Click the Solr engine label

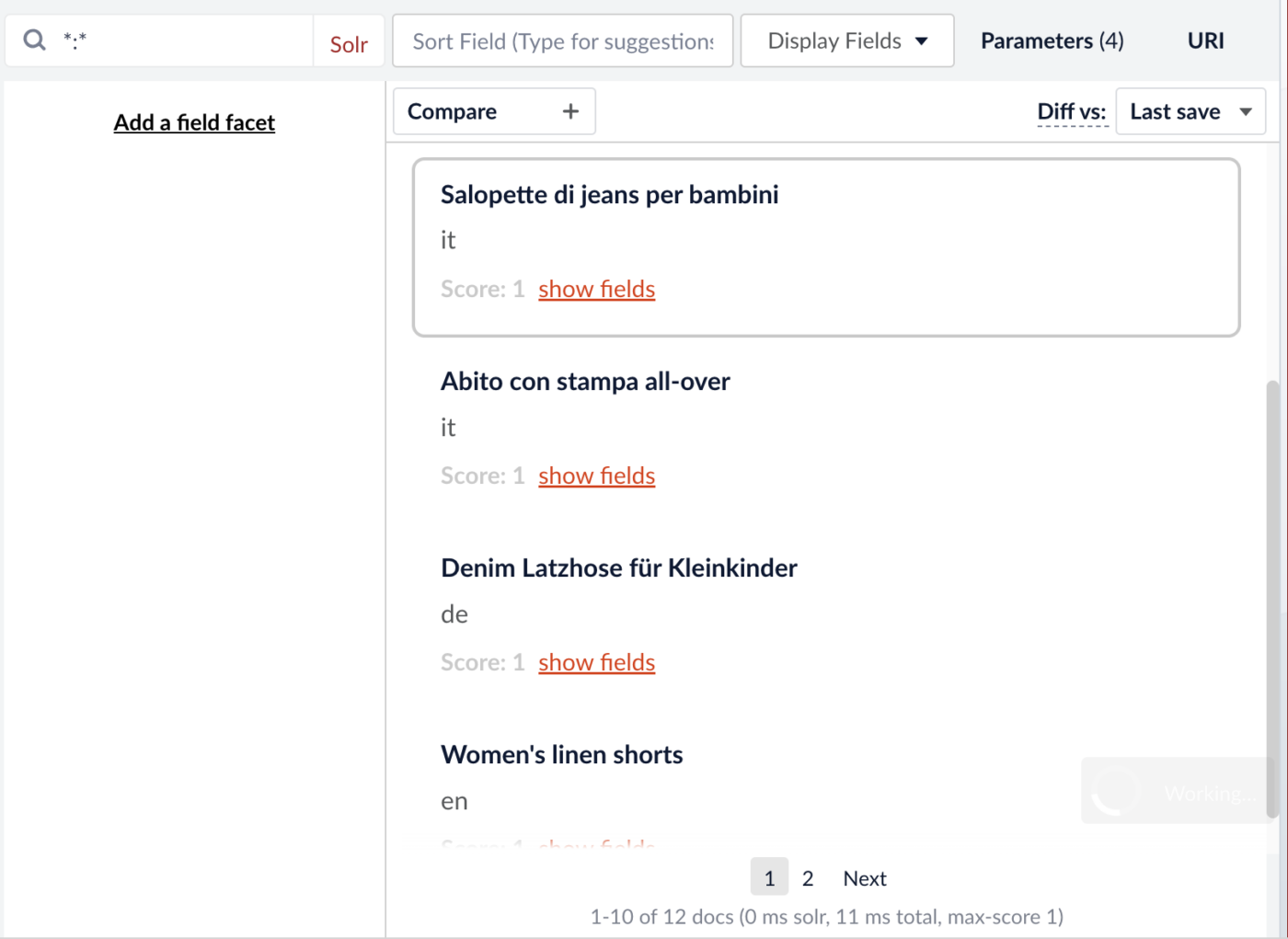[x=349, y=44]
